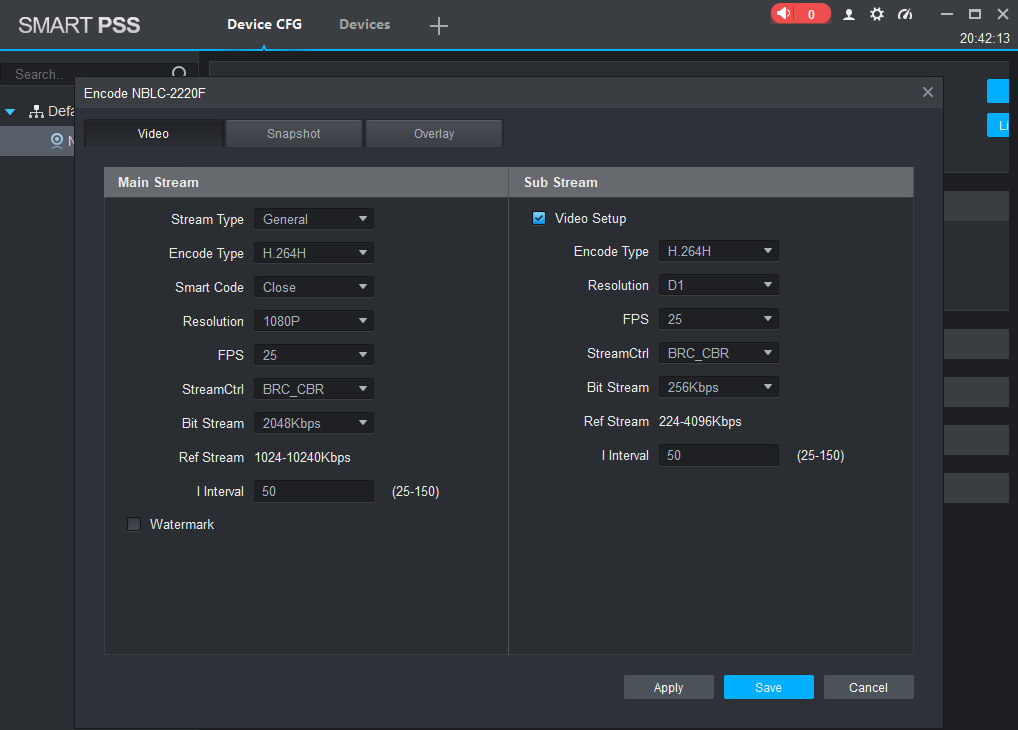Image resolution: width=1018 pixels, height=730 pixels.
Task: Click the search magnifier icon
Action: point(179,73)
